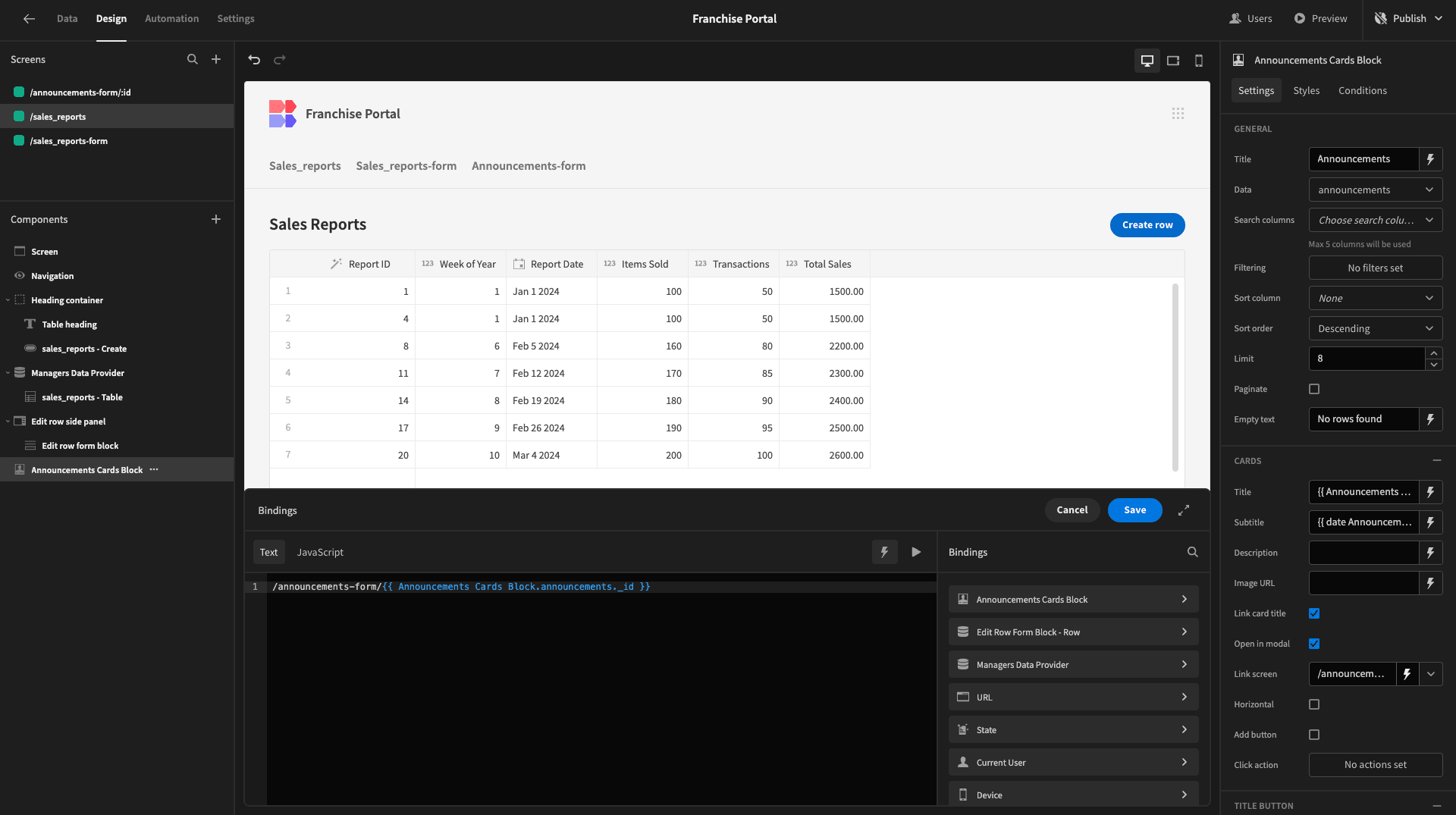Expand the bindings drawer to fullscreen
The height and width of the screenshot is (815, 1456).
click(x=1184, y=510)
